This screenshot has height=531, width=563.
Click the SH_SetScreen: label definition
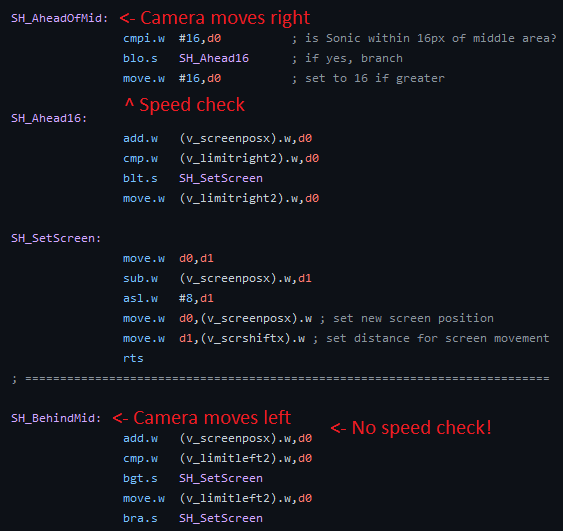56,238
